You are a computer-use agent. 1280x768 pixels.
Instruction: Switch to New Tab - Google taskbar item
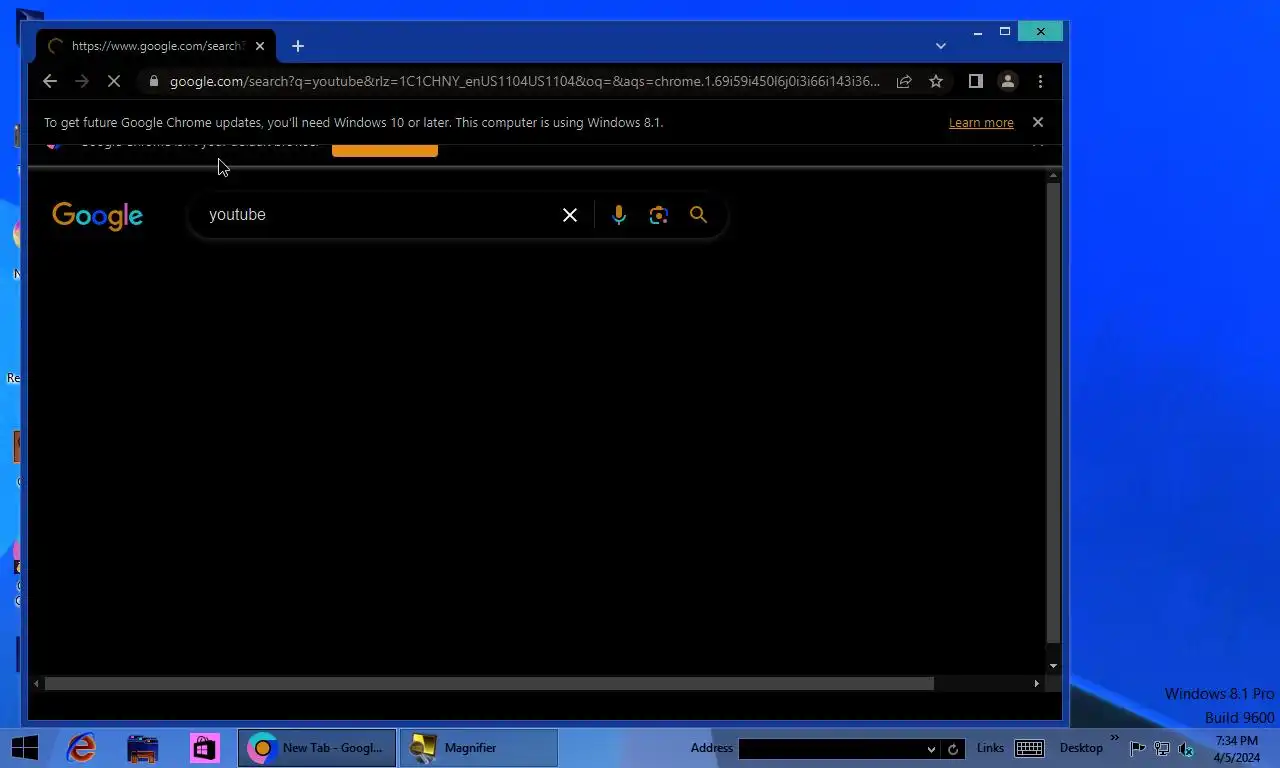pos(317,748)
